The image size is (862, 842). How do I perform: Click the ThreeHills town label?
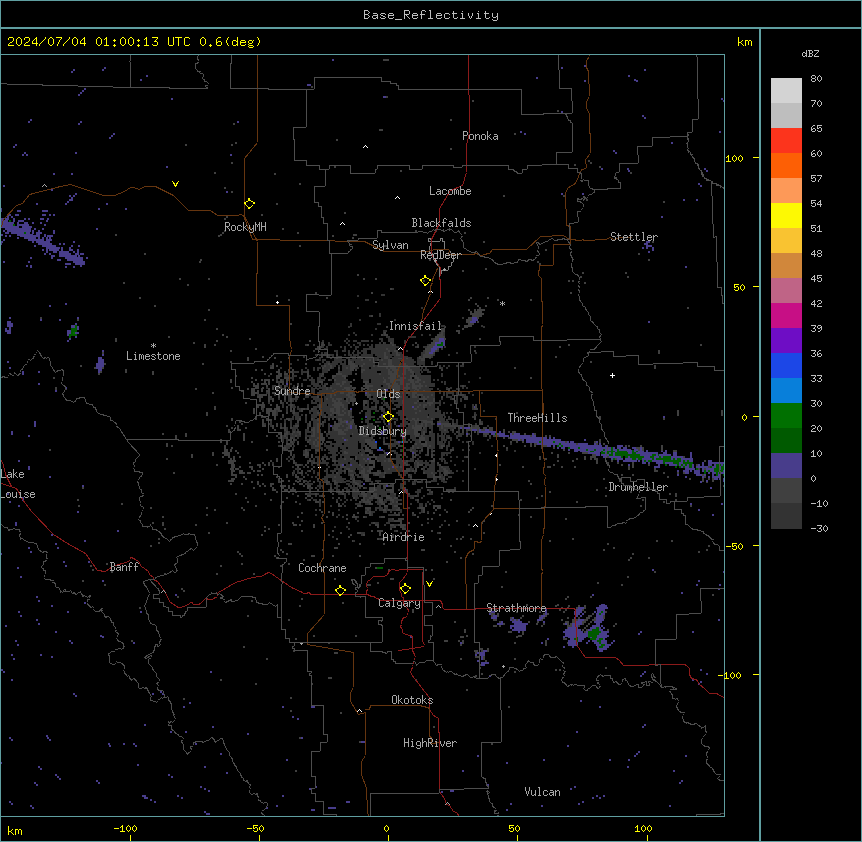(x=537, y=418)
